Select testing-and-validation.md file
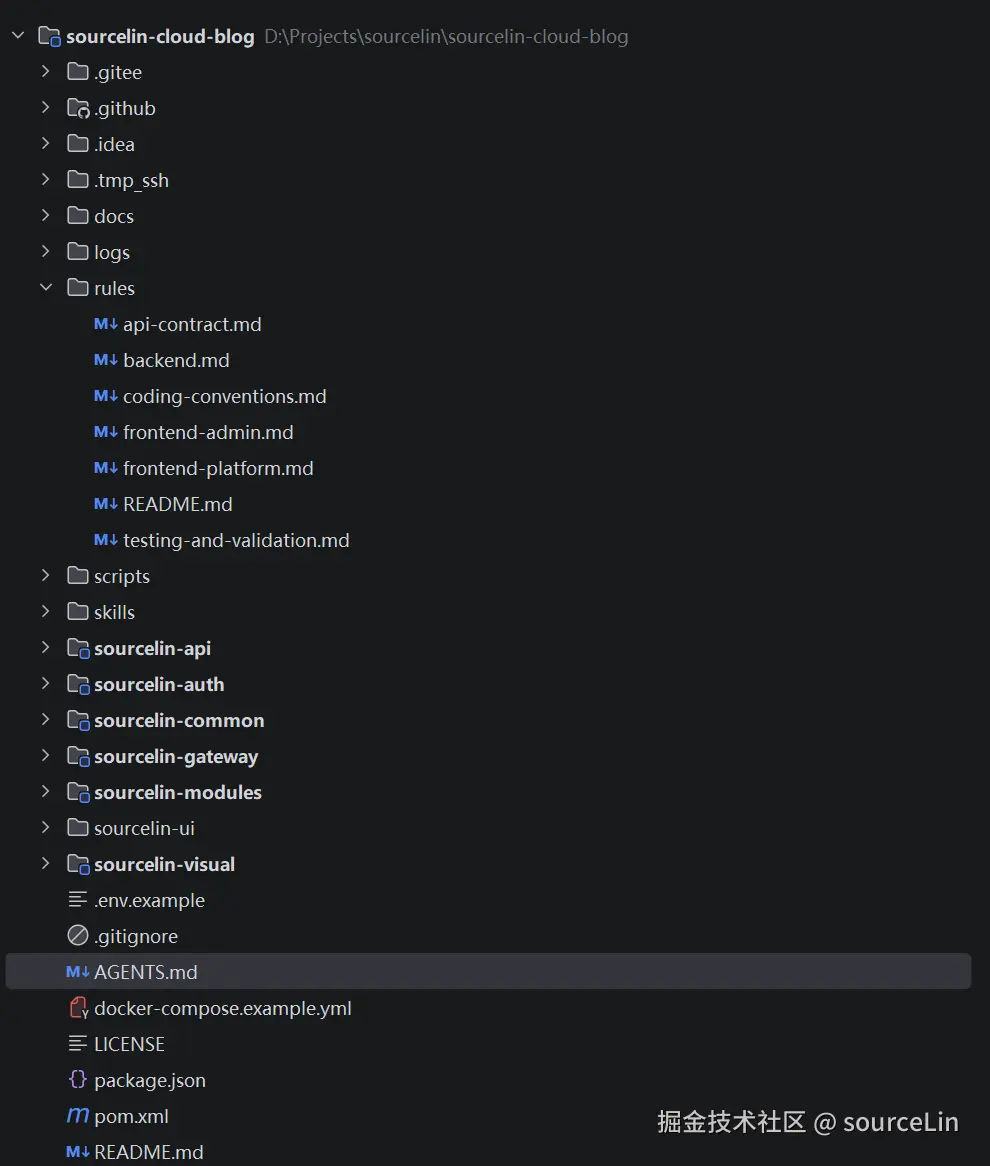Viewport: 990px width, 1166px height. pyautogui.click(x=237, y=541)
